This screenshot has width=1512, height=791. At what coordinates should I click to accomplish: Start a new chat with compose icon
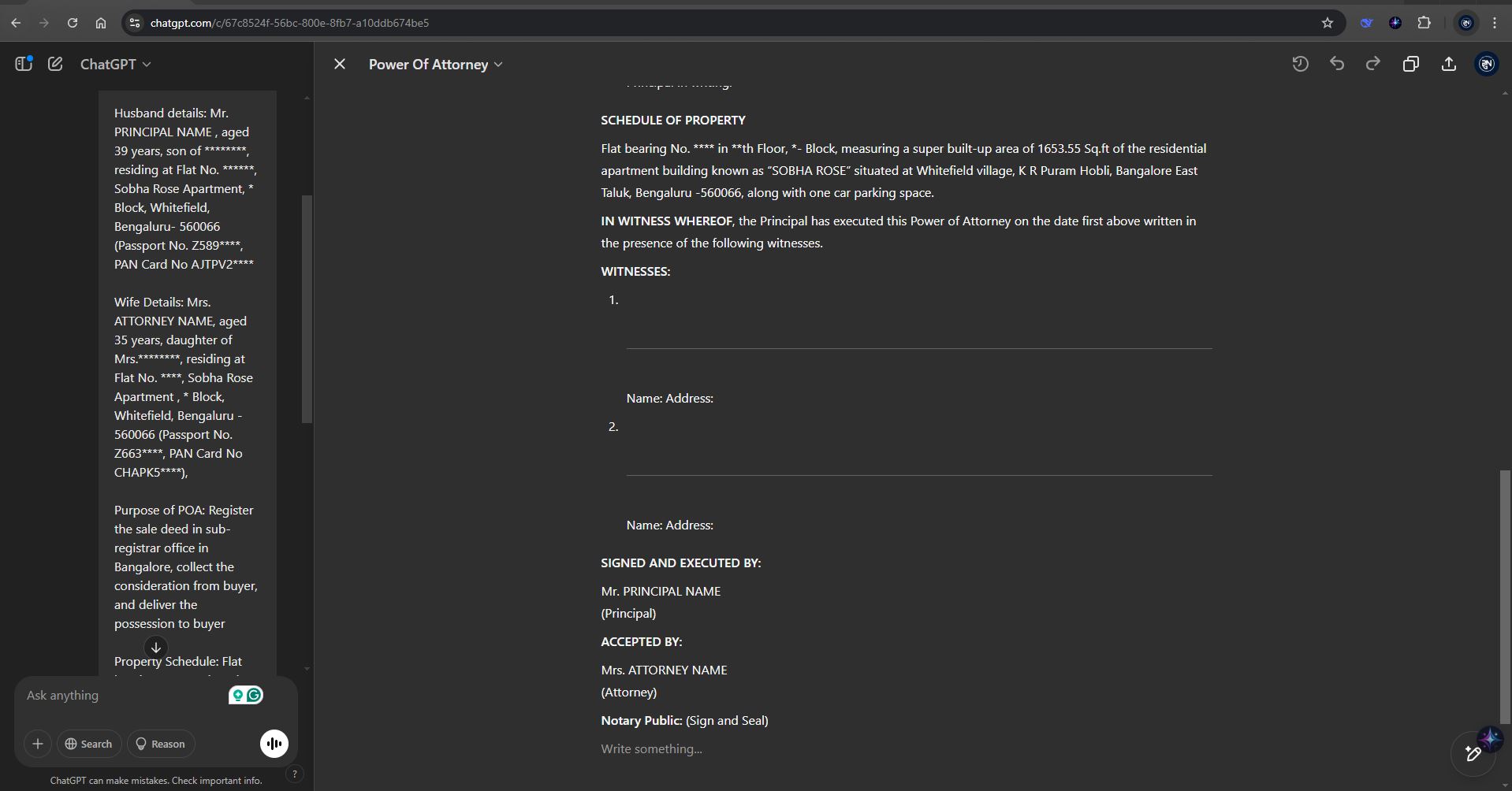point(55,64)
